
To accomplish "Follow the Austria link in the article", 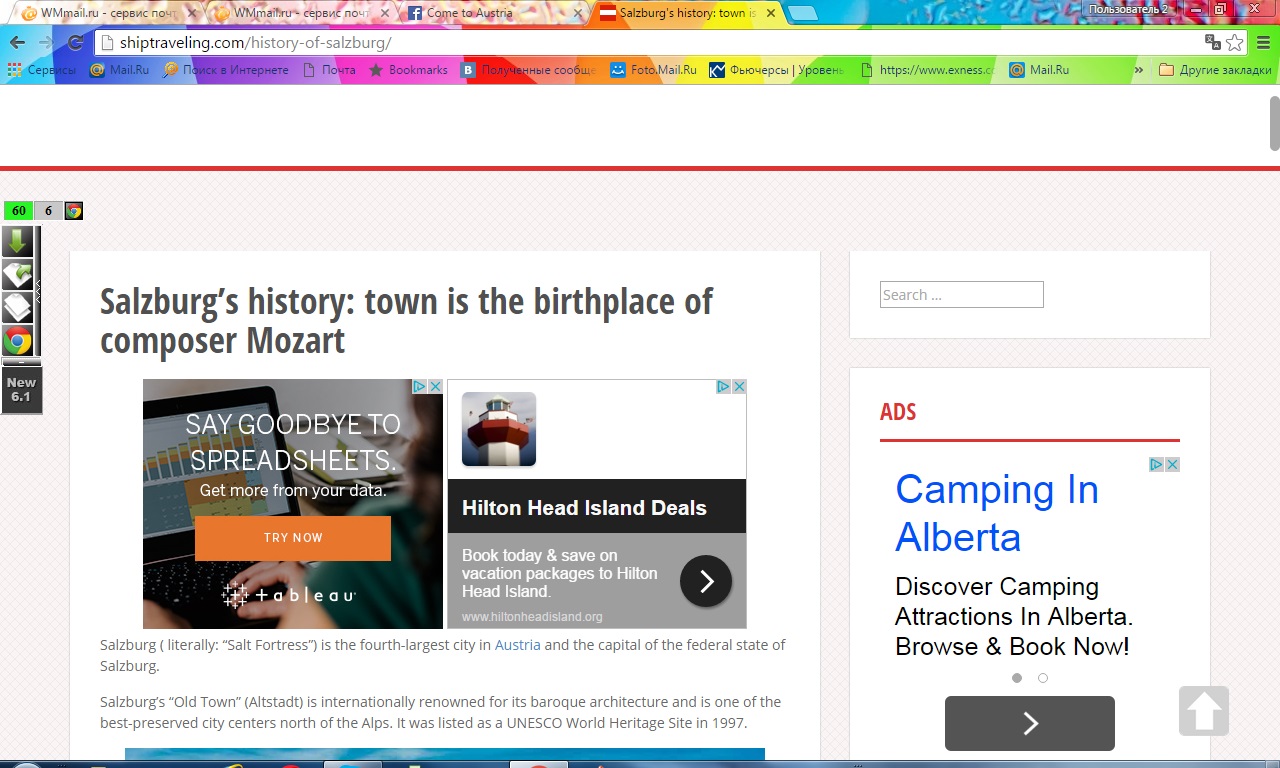I will [x=517, y=645].
